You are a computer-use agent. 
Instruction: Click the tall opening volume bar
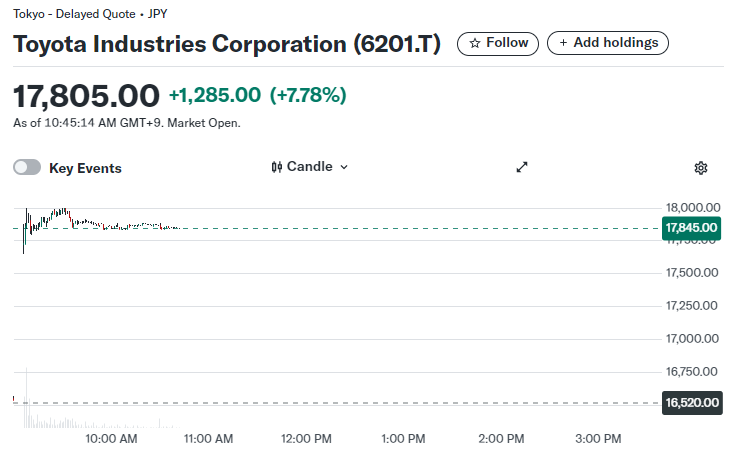tap(26, 400)
